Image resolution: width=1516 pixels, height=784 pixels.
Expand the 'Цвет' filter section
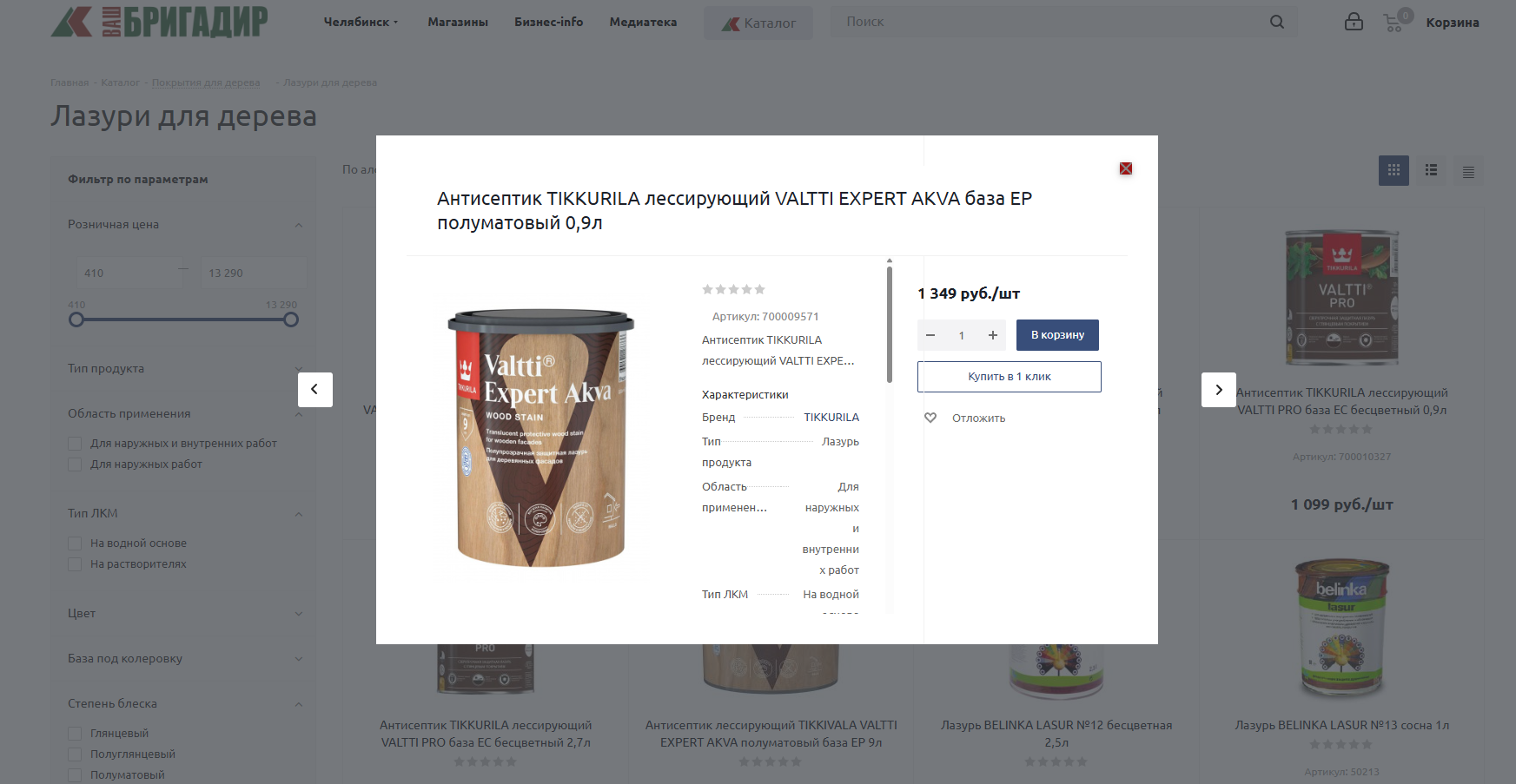pyautogui.click(x=185, y=613)
